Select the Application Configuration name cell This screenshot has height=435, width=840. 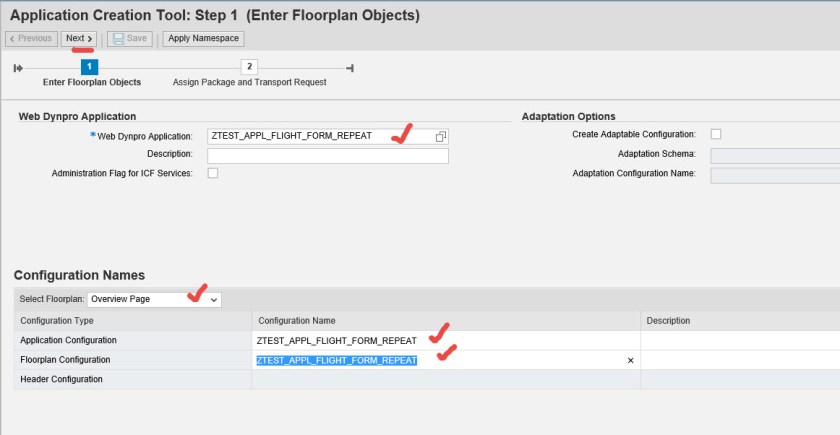pos(445,340)
